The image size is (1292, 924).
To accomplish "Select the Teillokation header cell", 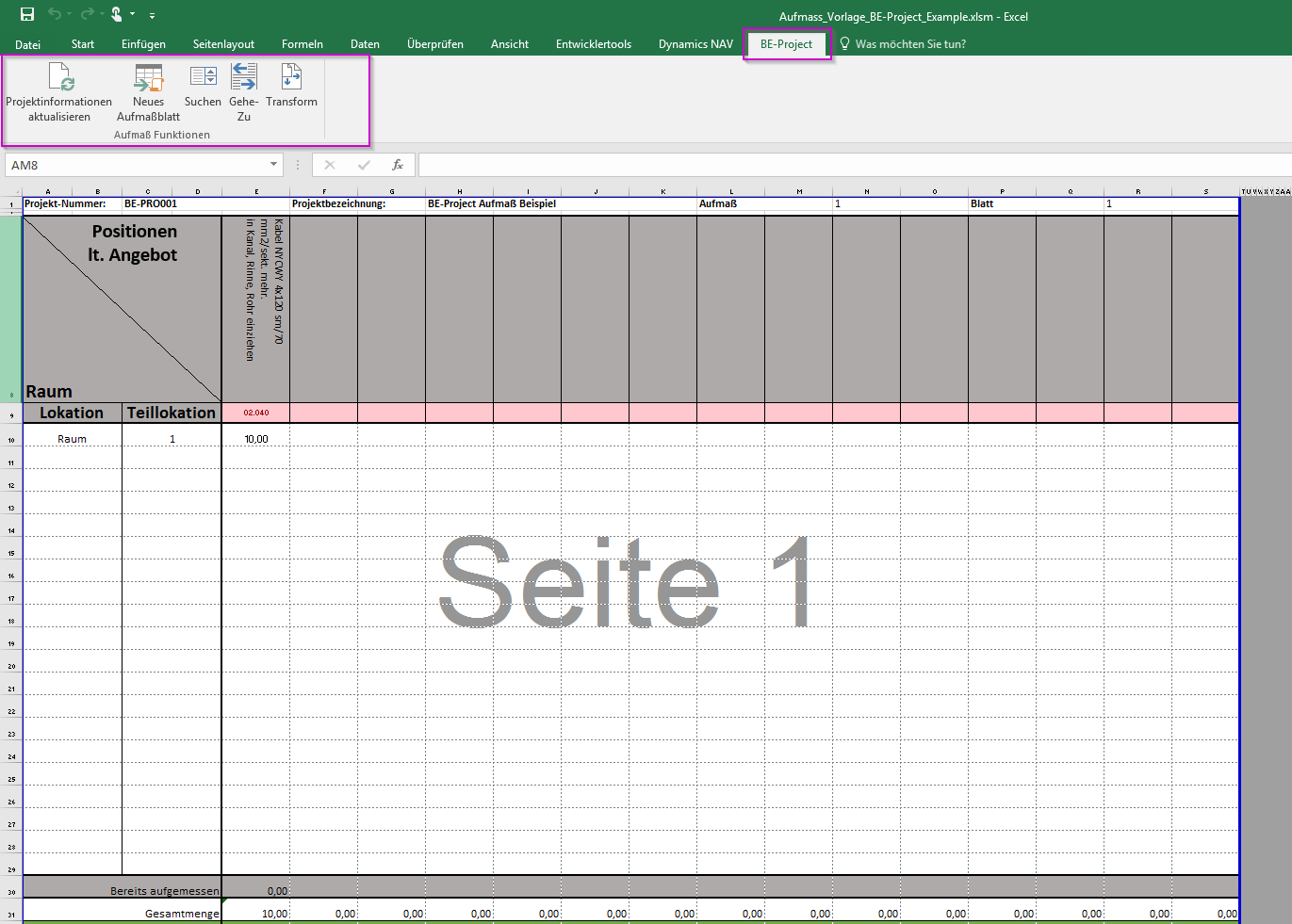I will (x=172, y=413).
